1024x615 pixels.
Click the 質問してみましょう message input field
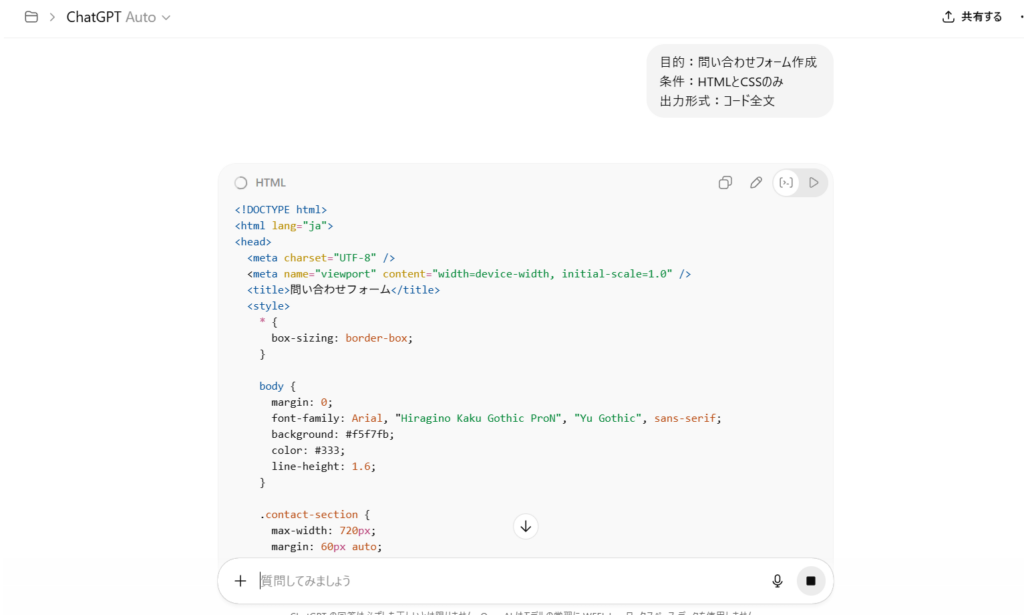coord(500,581)
